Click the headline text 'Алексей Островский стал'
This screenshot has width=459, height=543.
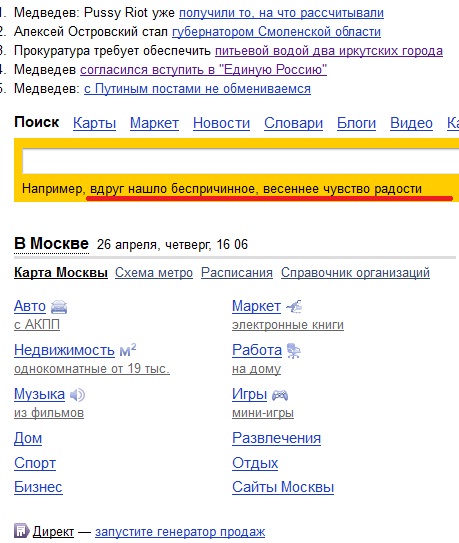(91, 32)
